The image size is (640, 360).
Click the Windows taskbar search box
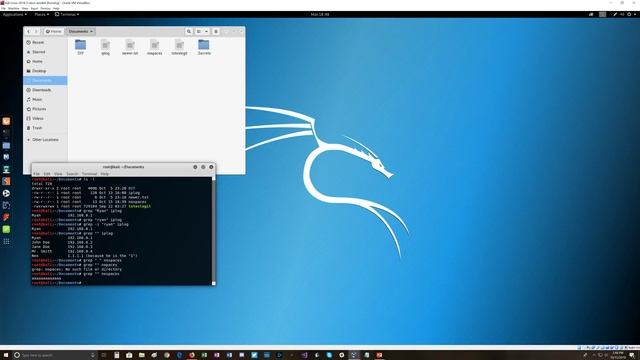click(x=55, y=355)
